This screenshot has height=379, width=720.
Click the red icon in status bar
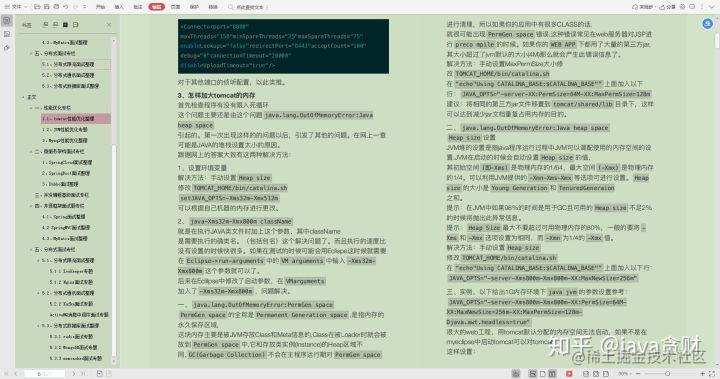tap(569, 374)
